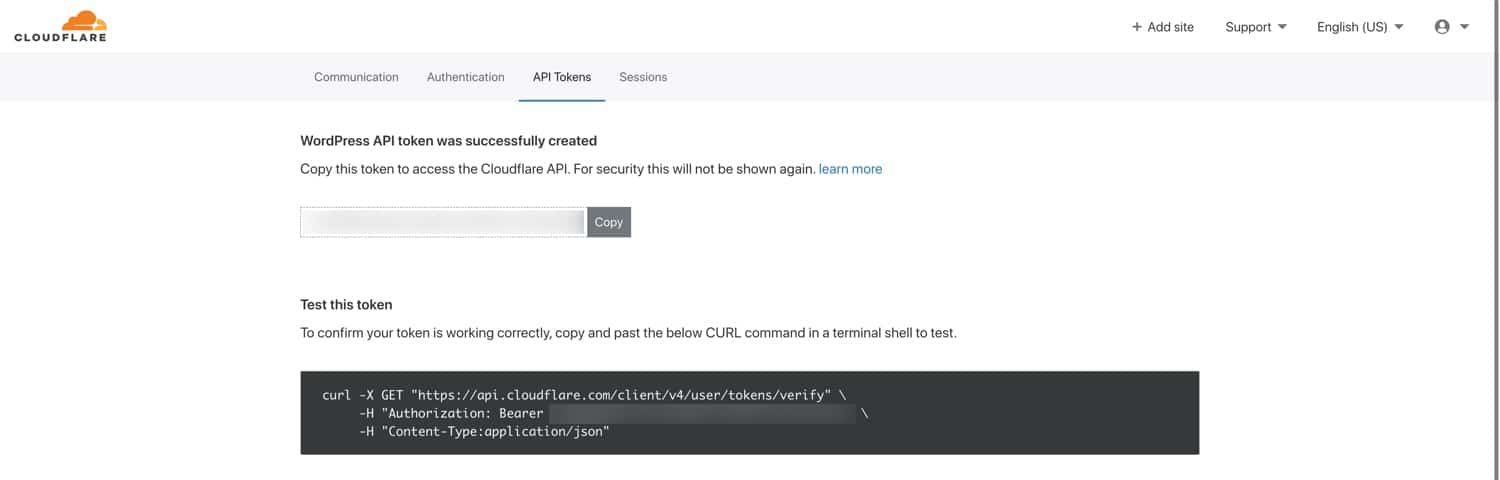Select the API Tokens tab
This screenshot has height=480, width=1500.
tap(561, 77)
